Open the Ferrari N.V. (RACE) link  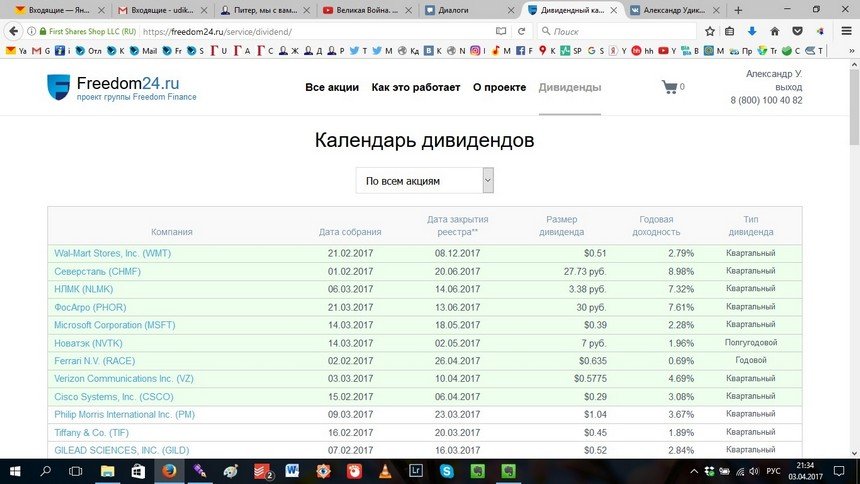(x=94, y=361)
